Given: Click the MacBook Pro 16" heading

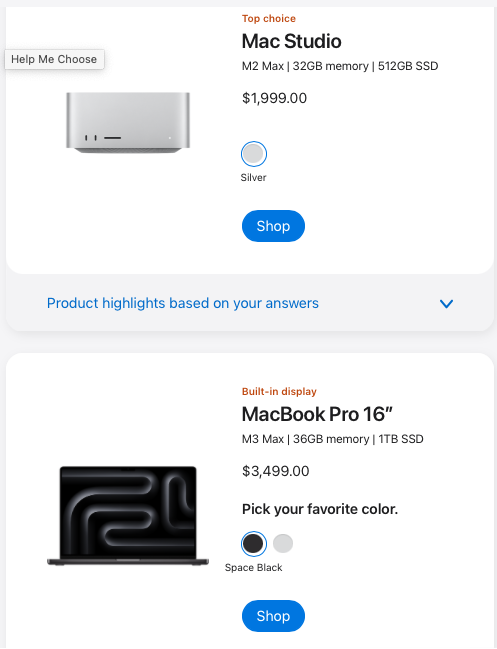Looking at the screenshot, I should [317, 414].
